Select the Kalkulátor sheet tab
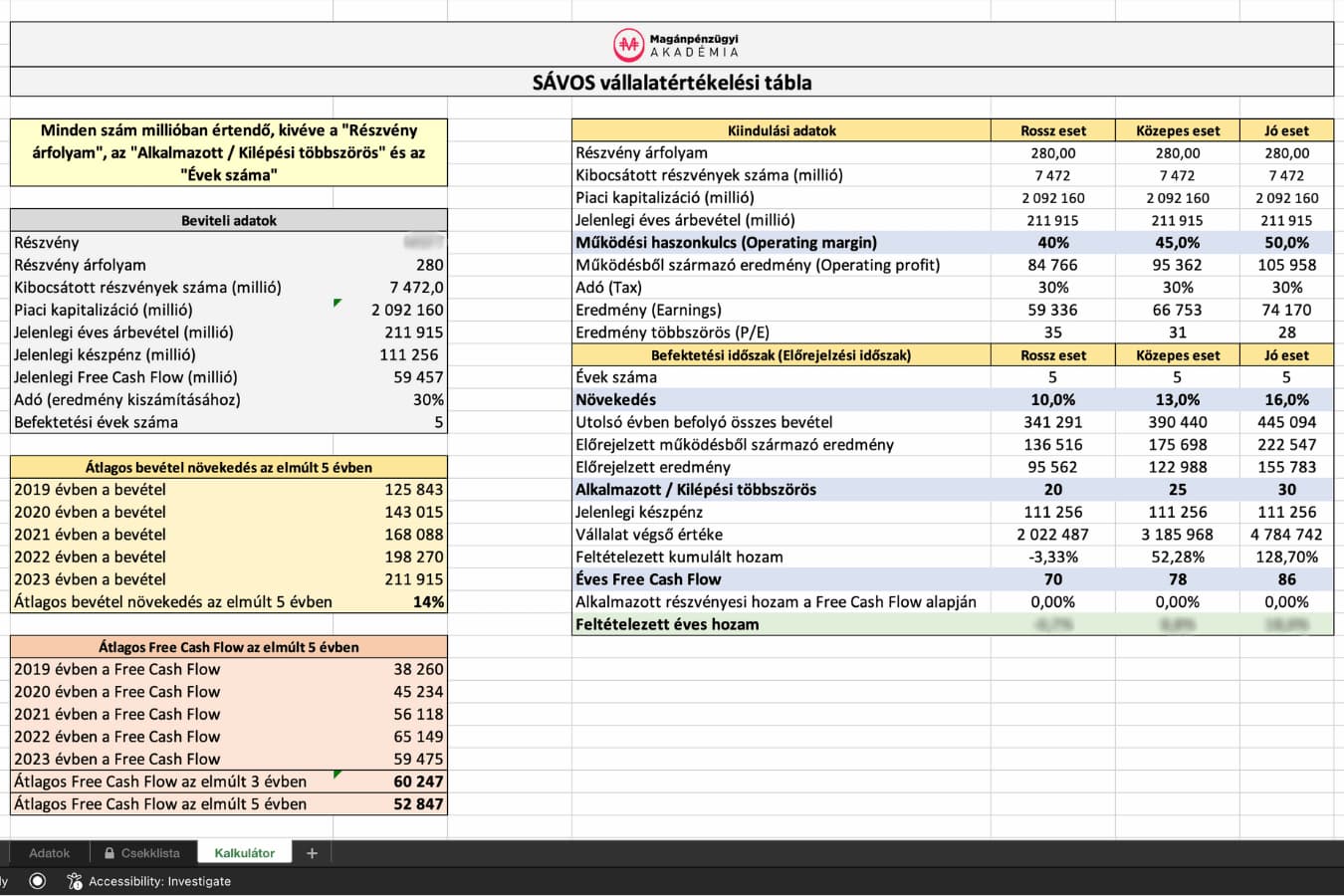 [x=244, y=853]
